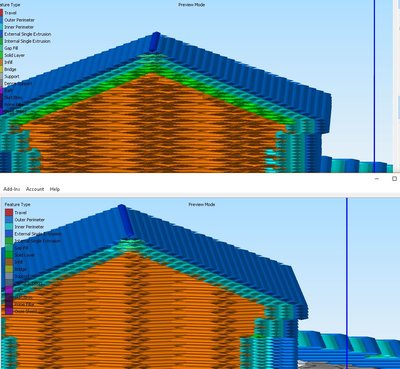Open the Add-Ins menu

[12, 189]
